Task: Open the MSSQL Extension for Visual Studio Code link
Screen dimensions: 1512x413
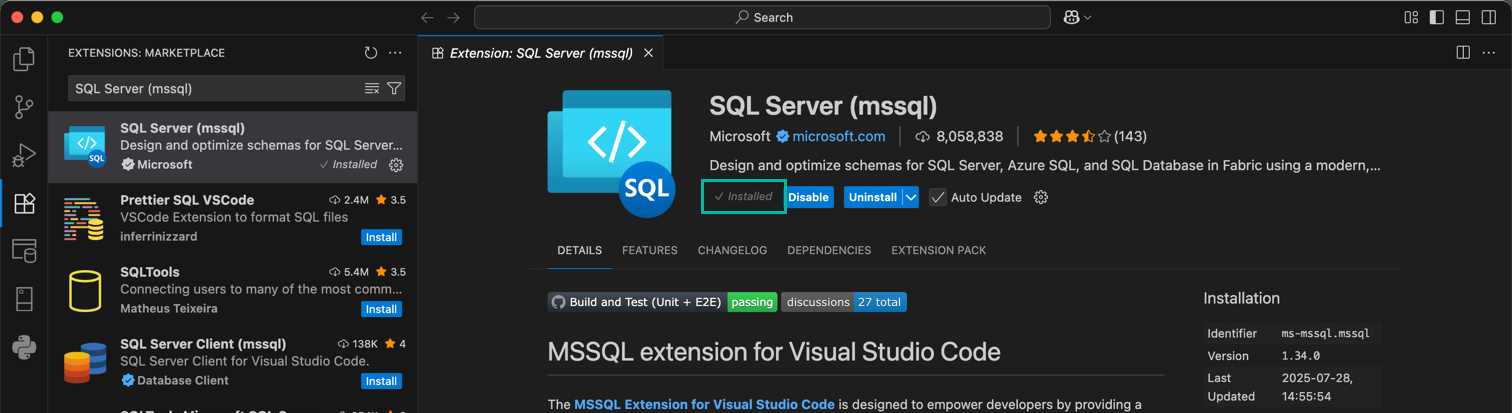Action: 704,405
